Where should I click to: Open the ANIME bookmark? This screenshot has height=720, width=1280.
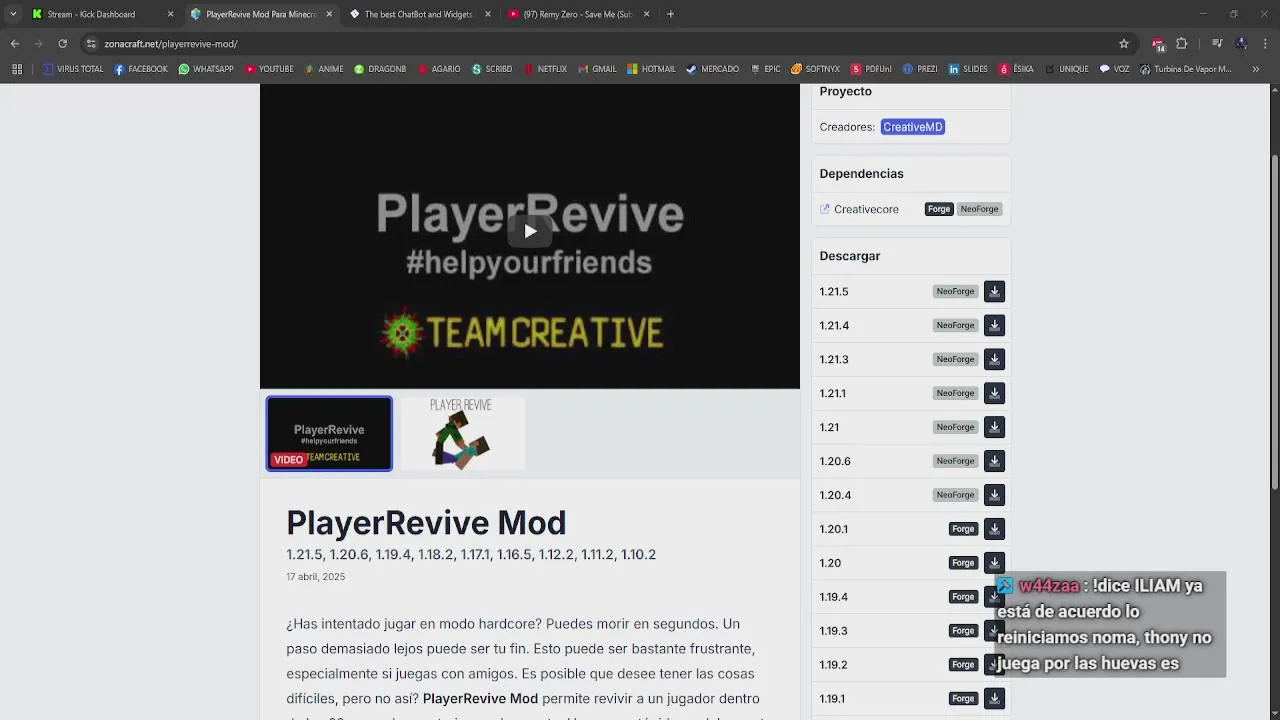(324, 69)
